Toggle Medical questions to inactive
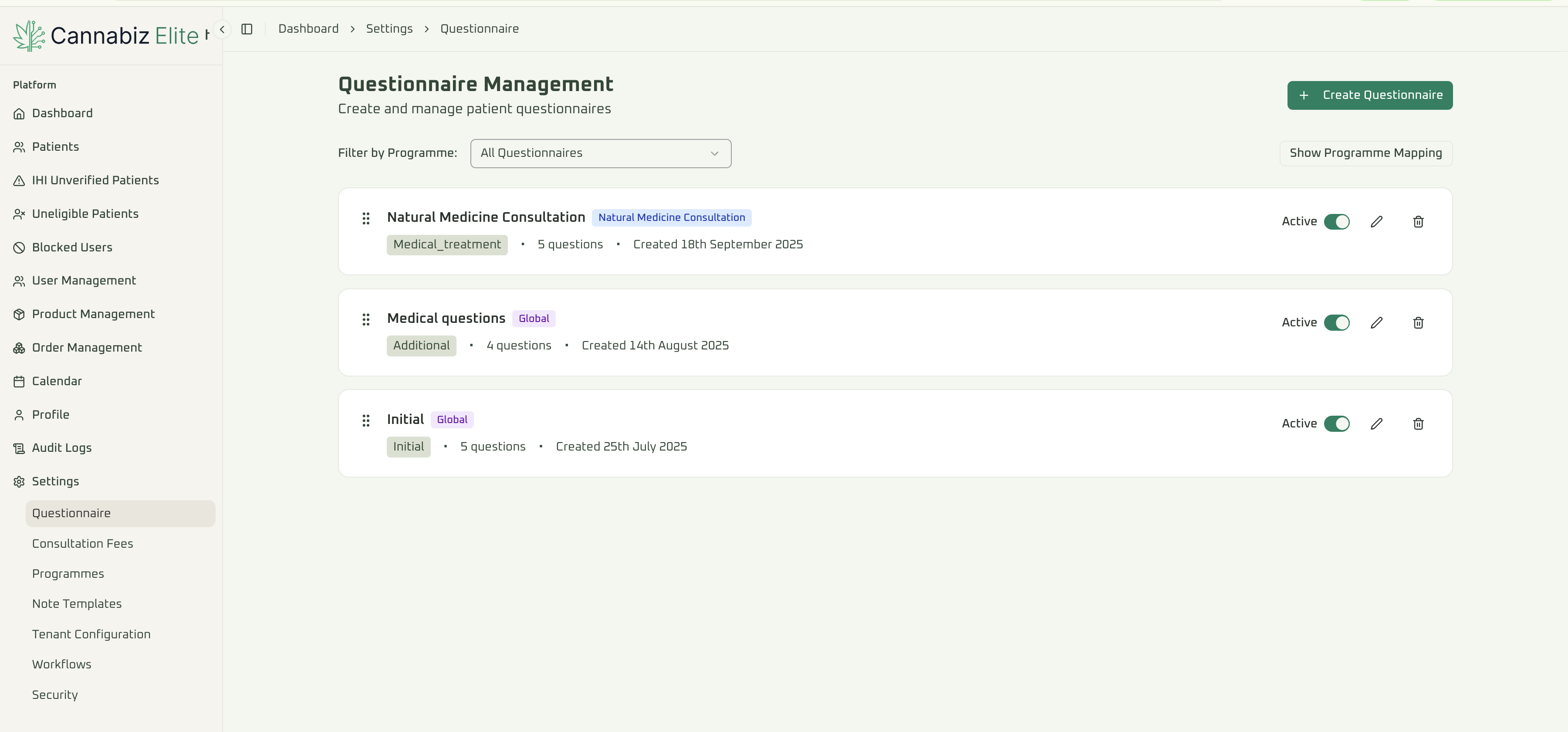Screen dimensions: 1568x732 pos(1337,322)
